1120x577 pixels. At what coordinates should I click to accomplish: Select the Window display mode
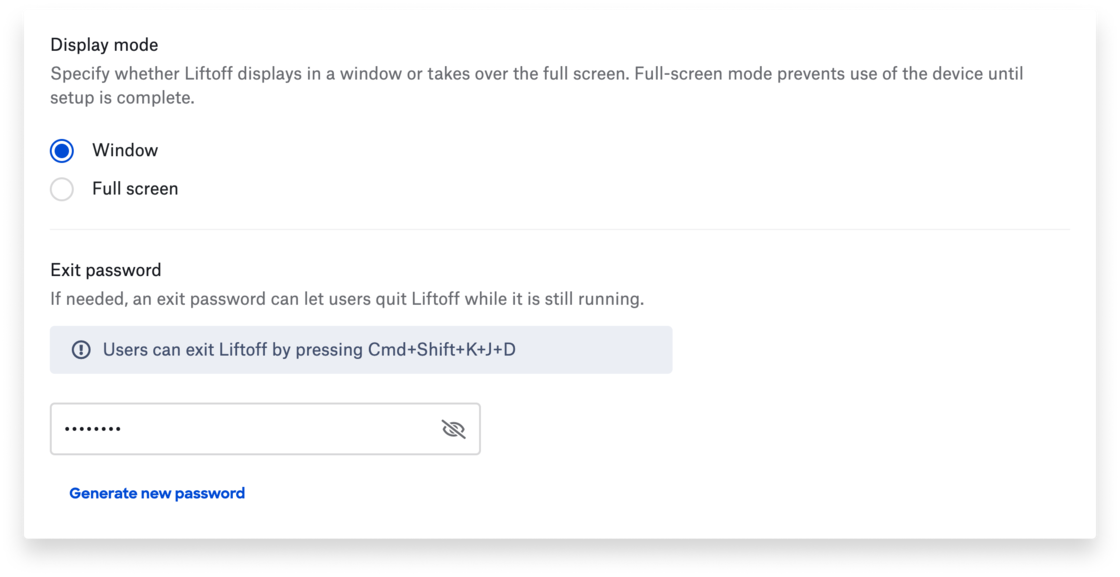pos(61,149)
